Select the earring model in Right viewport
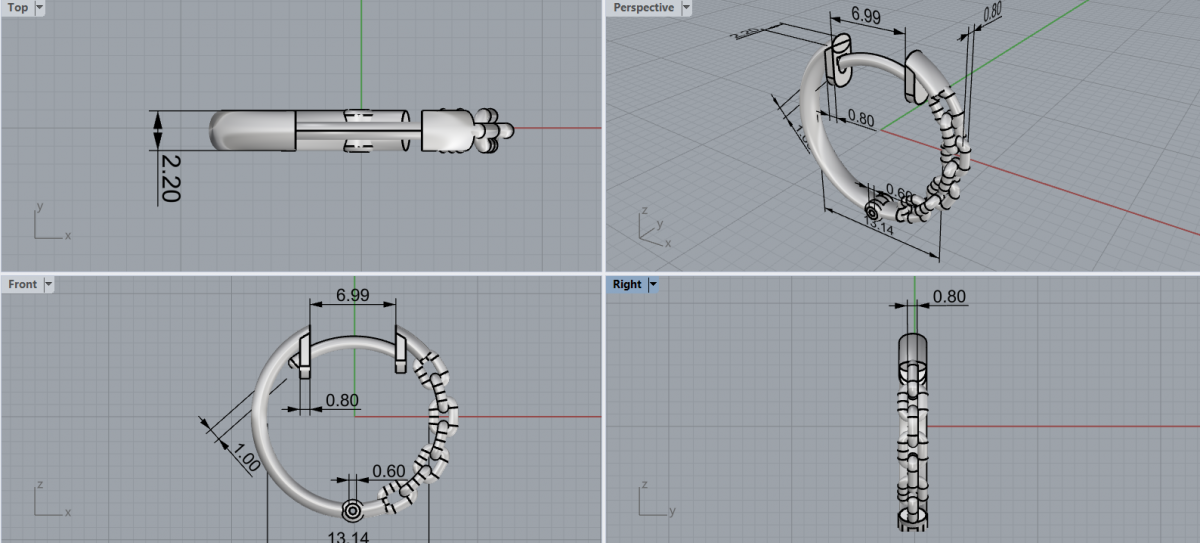1200x543 pixels. 913,430
